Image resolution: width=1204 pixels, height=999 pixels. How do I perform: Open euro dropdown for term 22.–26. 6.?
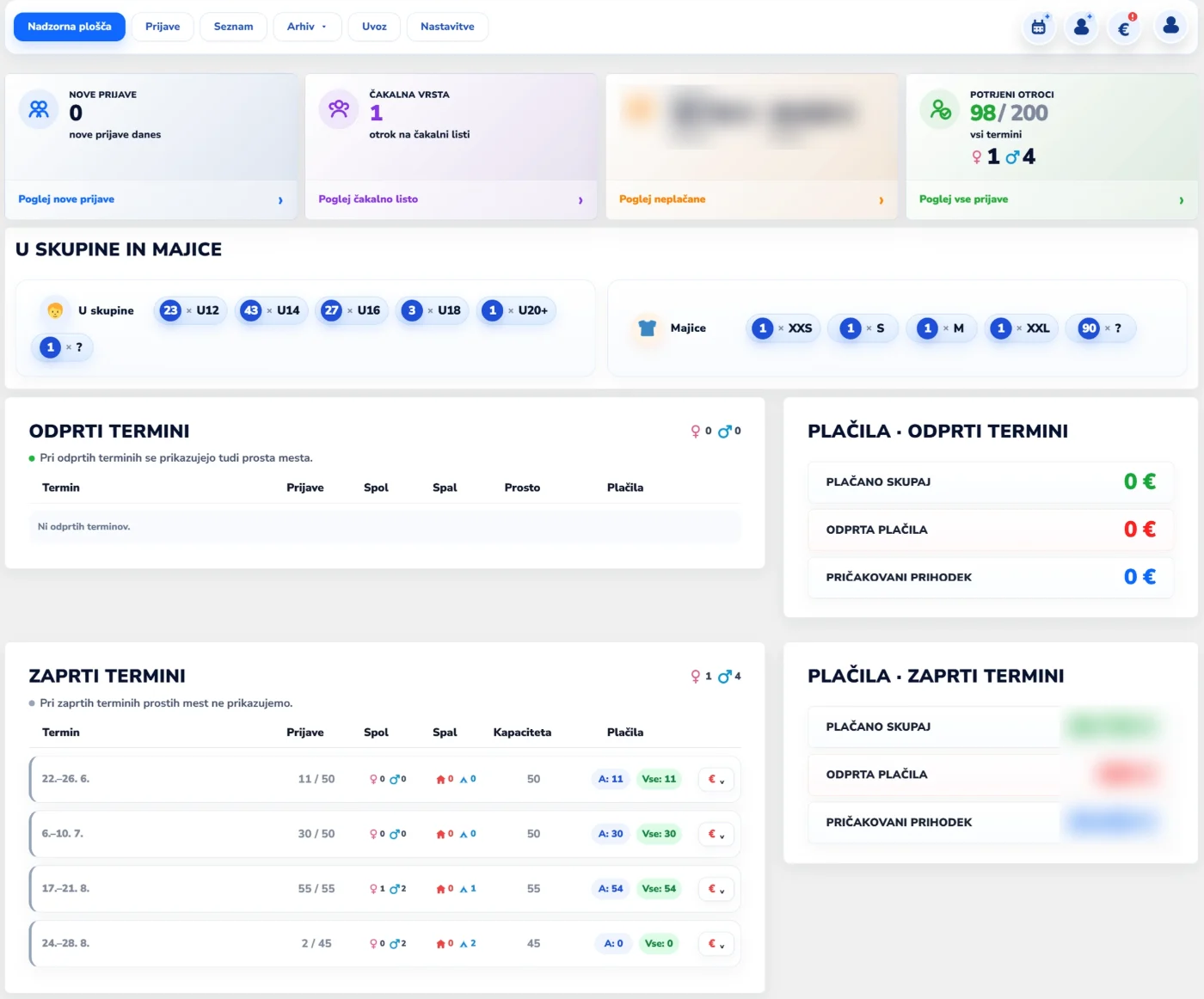(716, 779)
